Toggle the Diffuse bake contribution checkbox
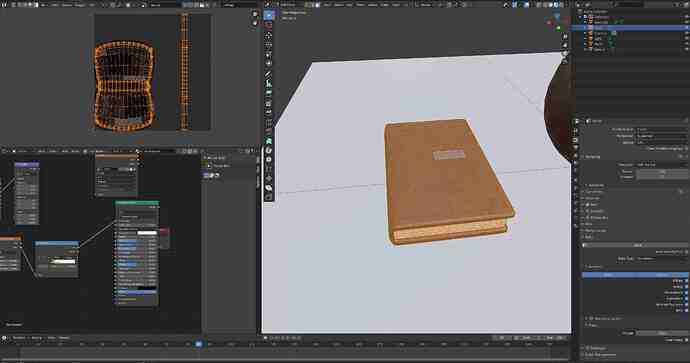The image size is (690, 363). click(686, 281)
